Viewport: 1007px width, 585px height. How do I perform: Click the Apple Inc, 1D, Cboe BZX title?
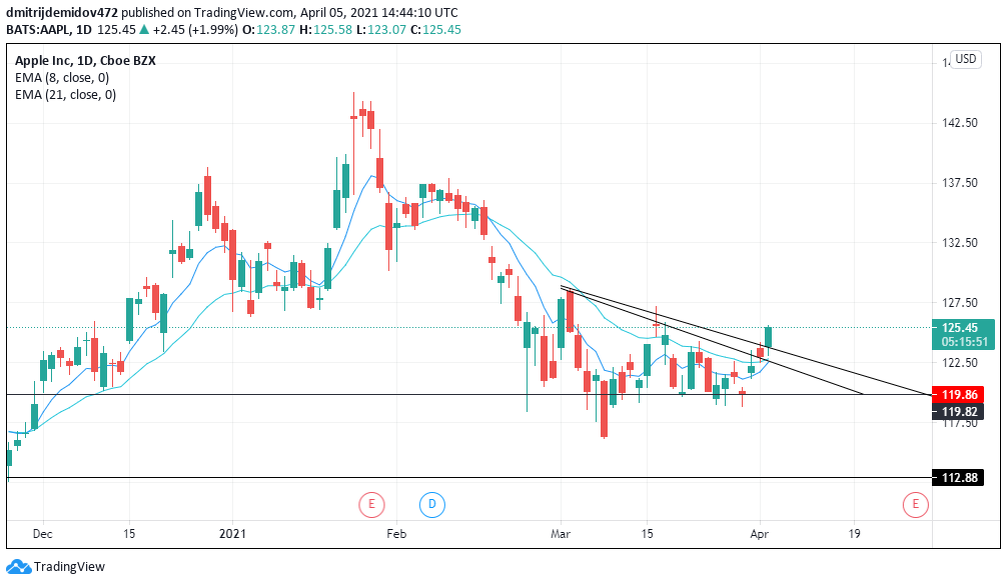pos(85,60)
